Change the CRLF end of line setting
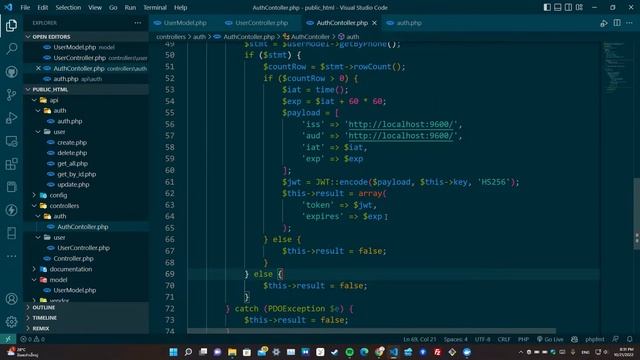This screenshot has width=640, height=360. point(504,339)
